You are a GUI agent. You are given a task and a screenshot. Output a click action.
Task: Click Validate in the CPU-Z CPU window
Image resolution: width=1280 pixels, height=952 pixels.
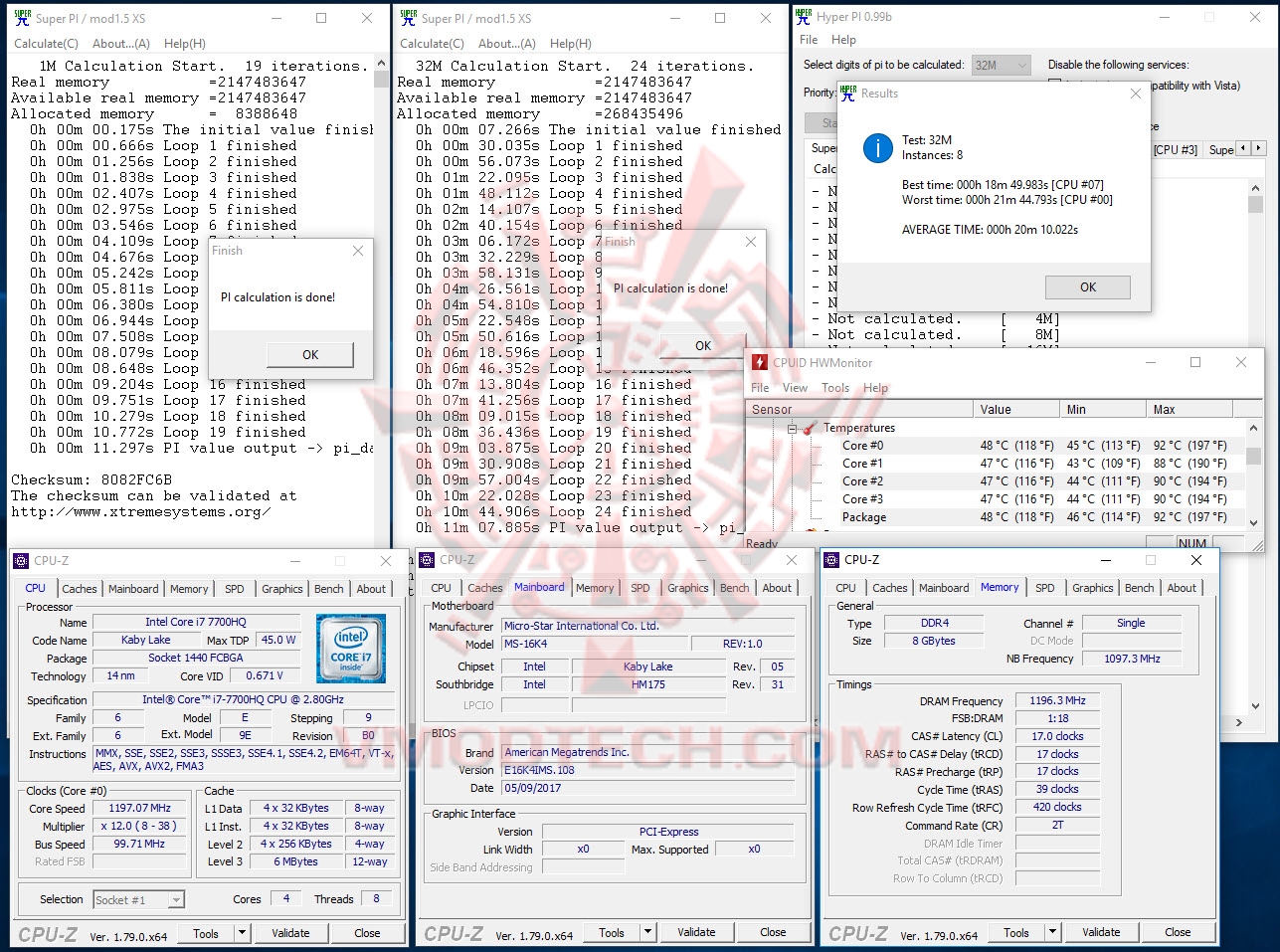(290, 933)
